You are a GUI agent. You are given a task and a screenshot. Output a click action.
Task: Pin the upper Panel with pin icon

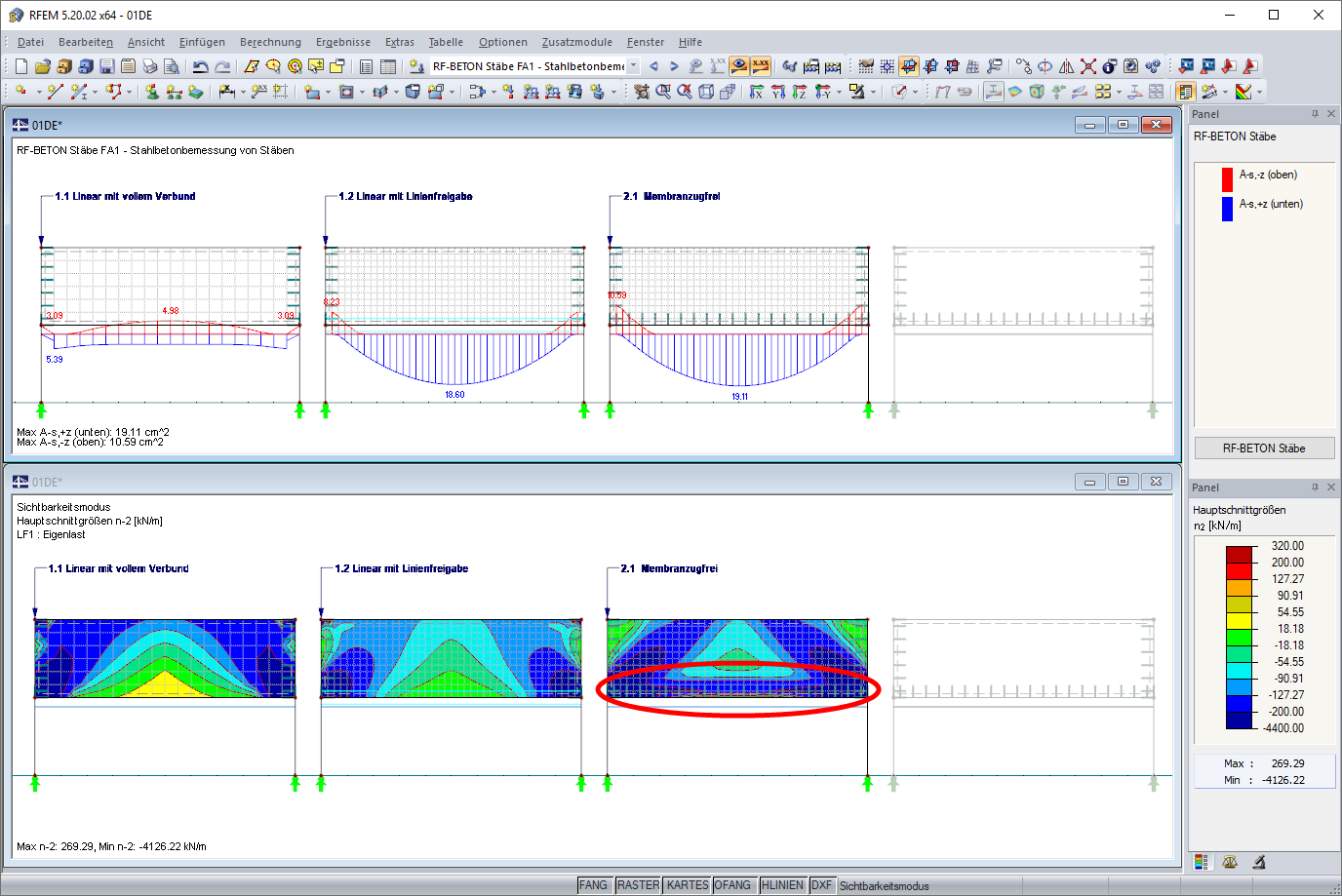(x=1315, y=114)
